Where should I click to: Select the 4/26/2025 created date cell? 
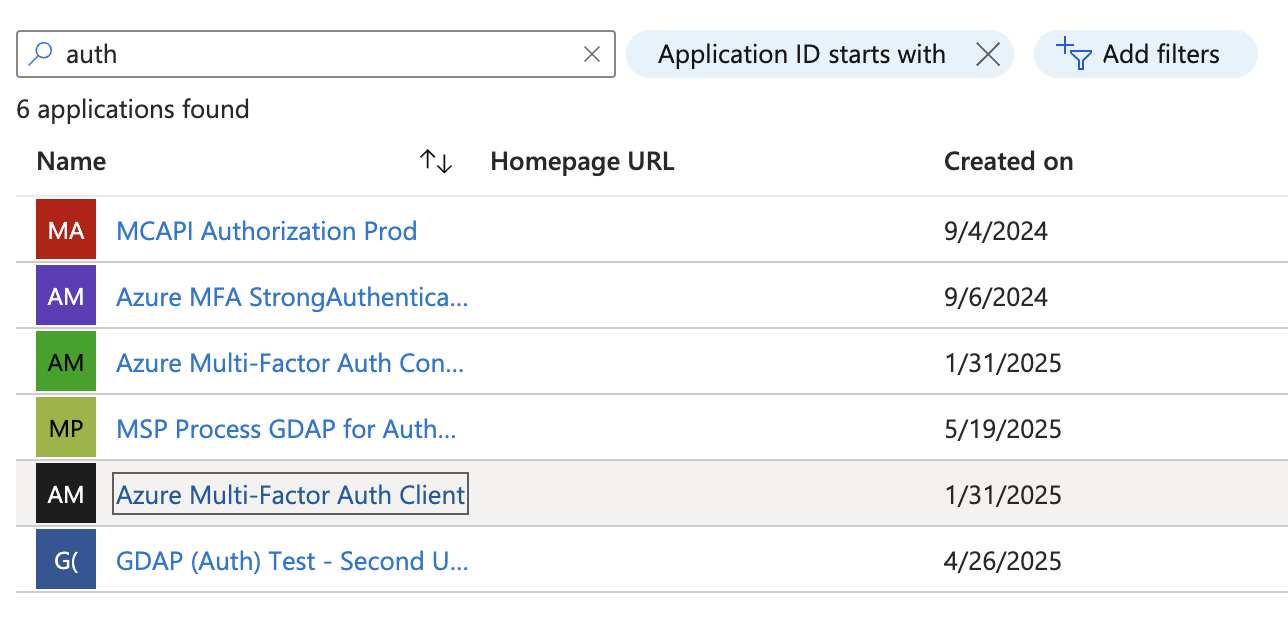click(1003, 561)
